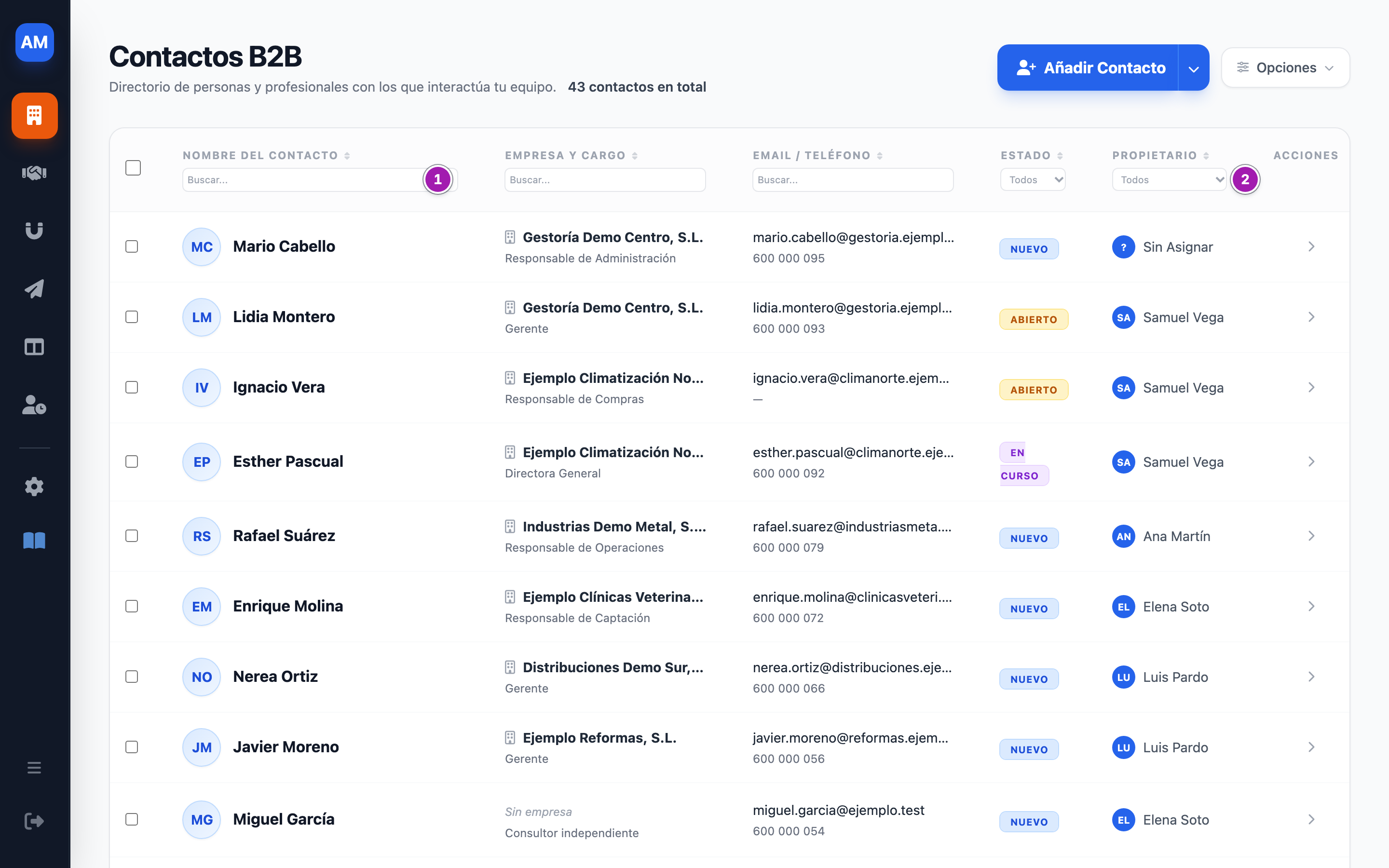The width and height of the screenshot is (1389, 868).
Task: Select Mario Cabello's row checkbox
Action: [x=132, y=246]
